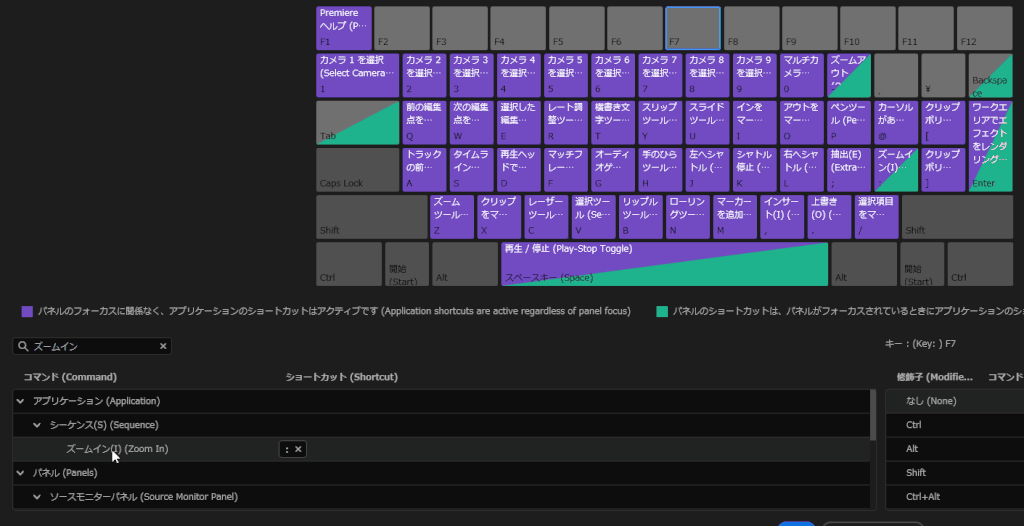Screen dimensions: 1024x526
Task: Click the 1 key カメラ 1 を選択
Action: (x=358, y=76)
